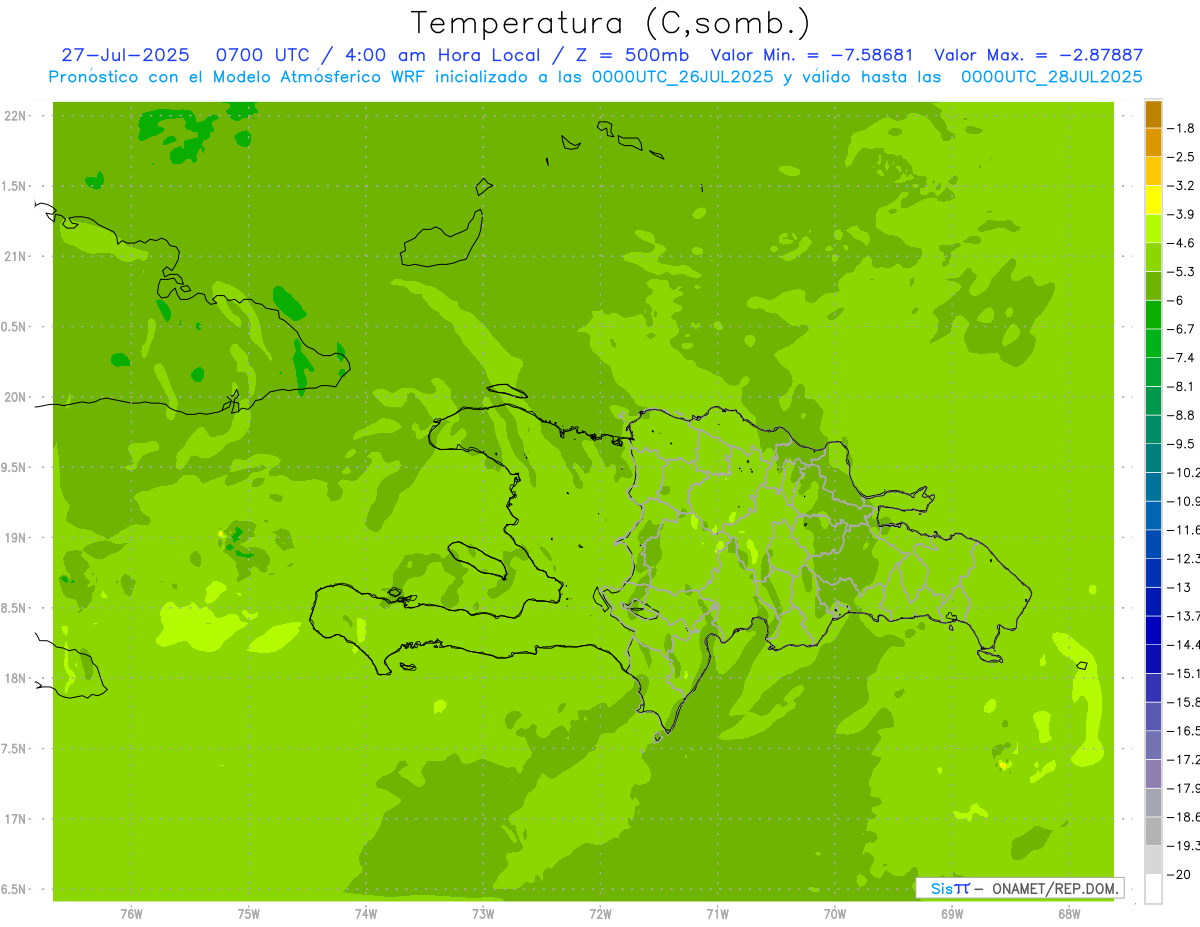Pick brown swatch above -1.8 label
Image resolution: width=1200 pixels, height=927 pixels.
[x=1153, y=114]
